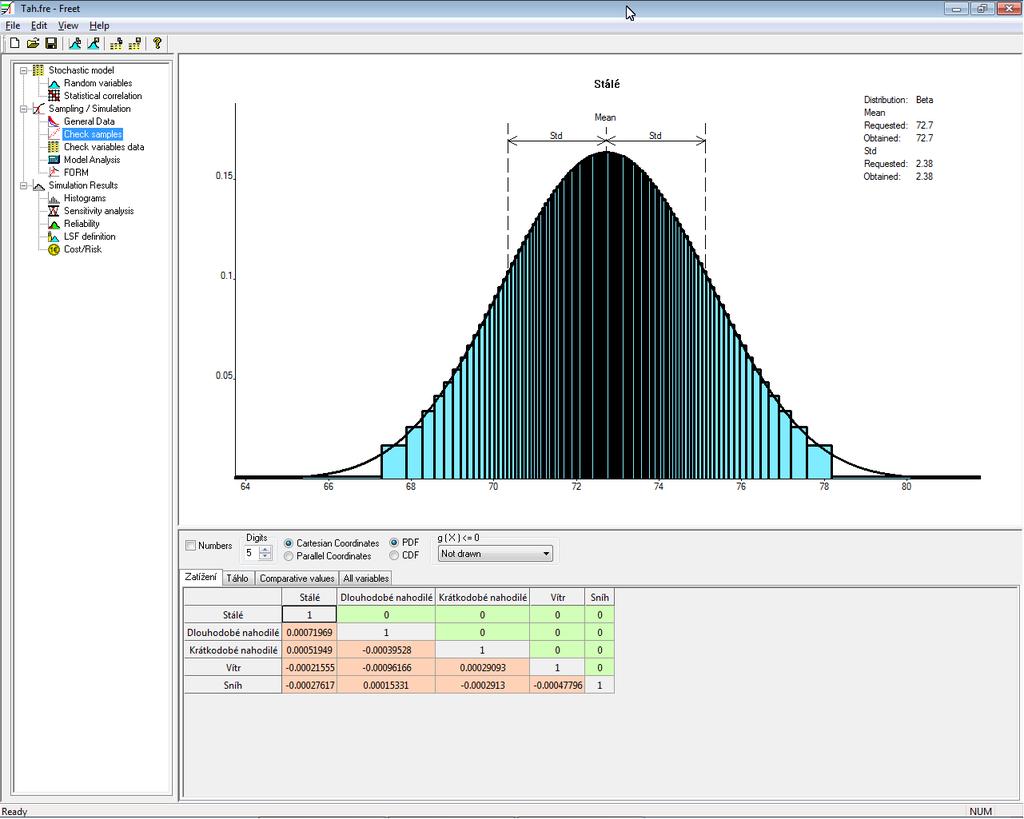The height and width of the screenshot is (819, 1024).
Task: Select Cartesian Coordinates radio button
Action: 289,543
